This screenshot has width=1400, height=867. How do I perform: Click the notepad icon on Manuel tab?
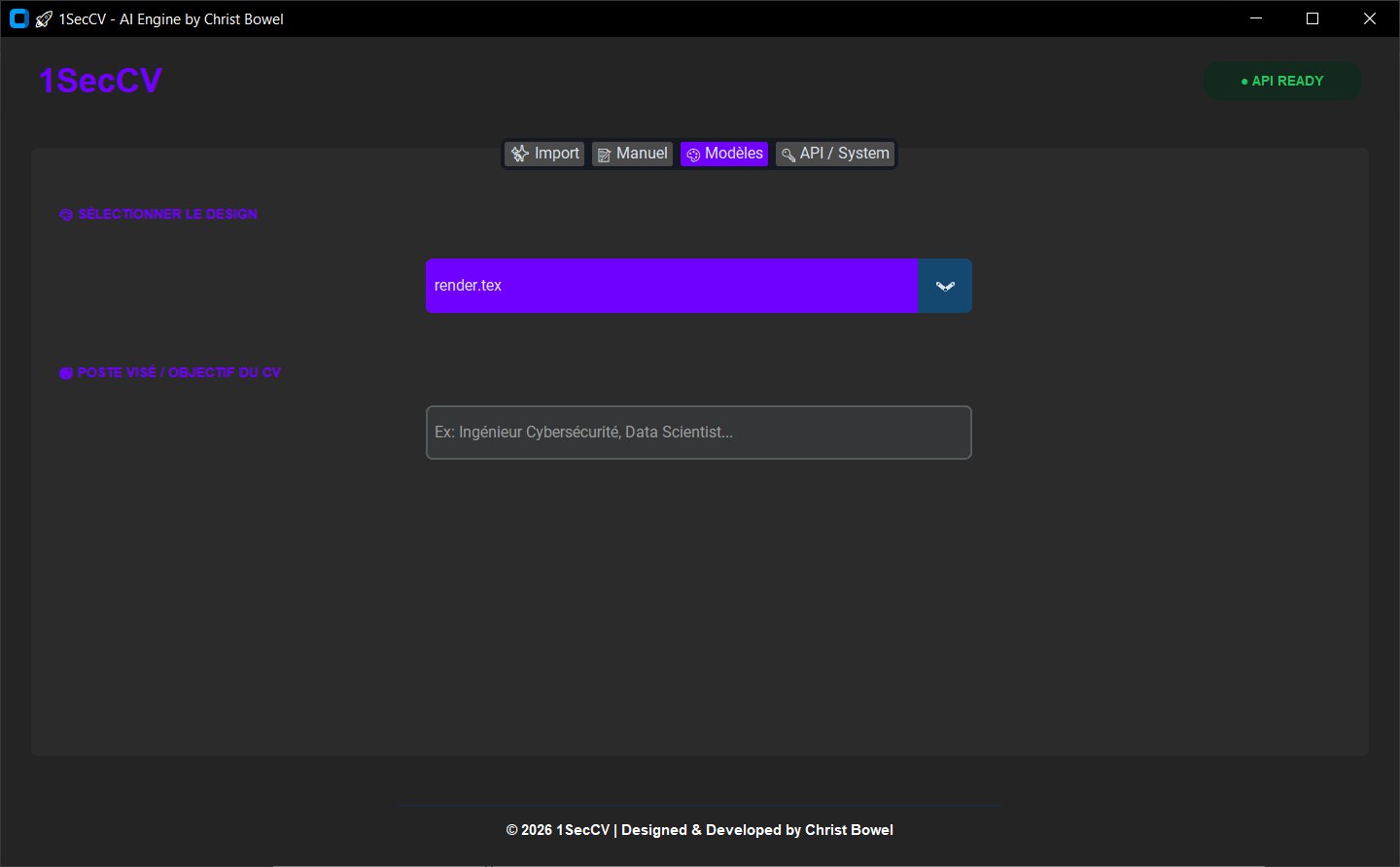click(604, 155)
